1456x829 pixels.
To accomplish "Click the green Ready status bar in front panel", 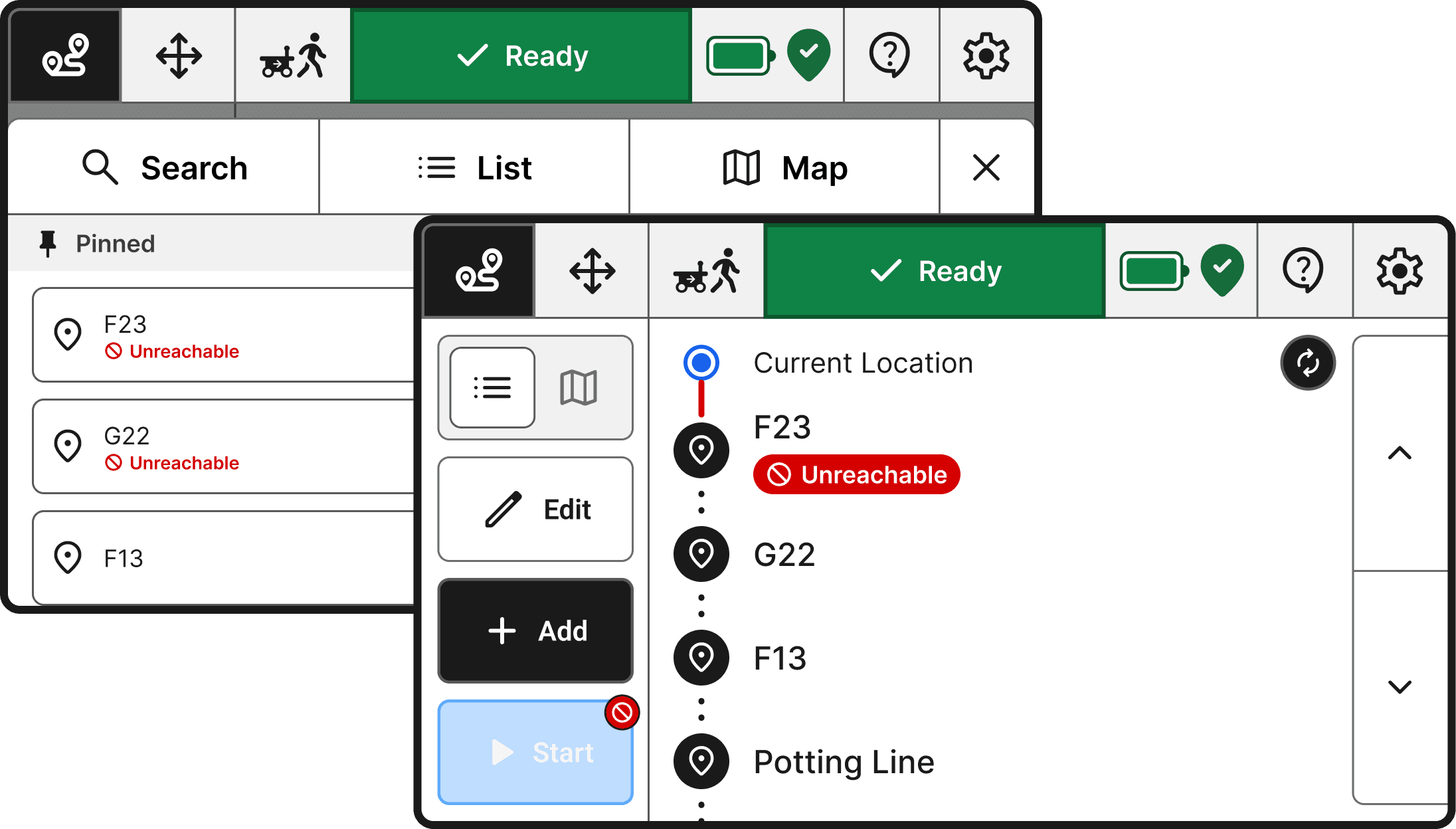I will [x=935, y=271].
